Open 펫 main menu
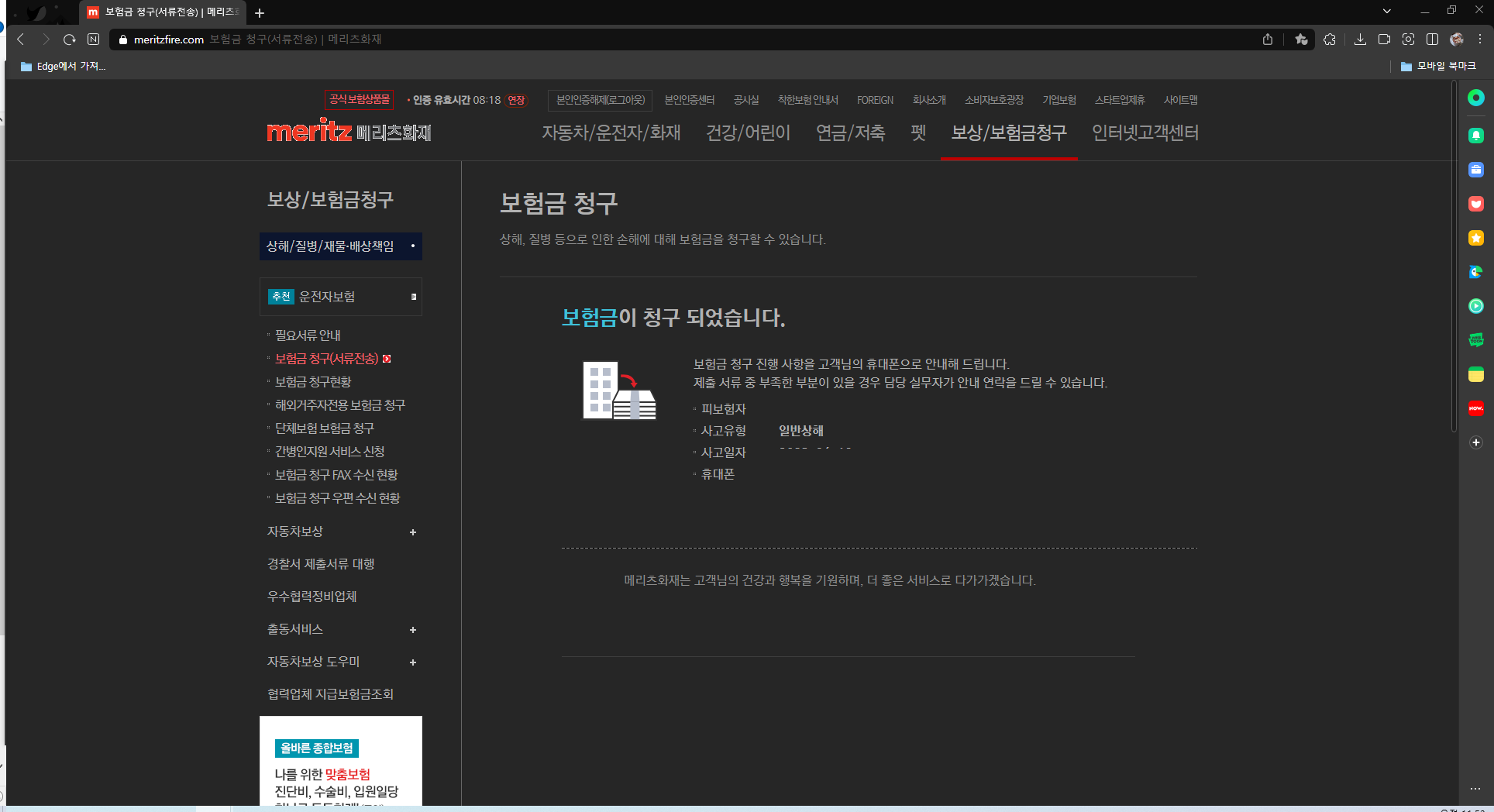 pyautogui.click(x=919, y=133)
